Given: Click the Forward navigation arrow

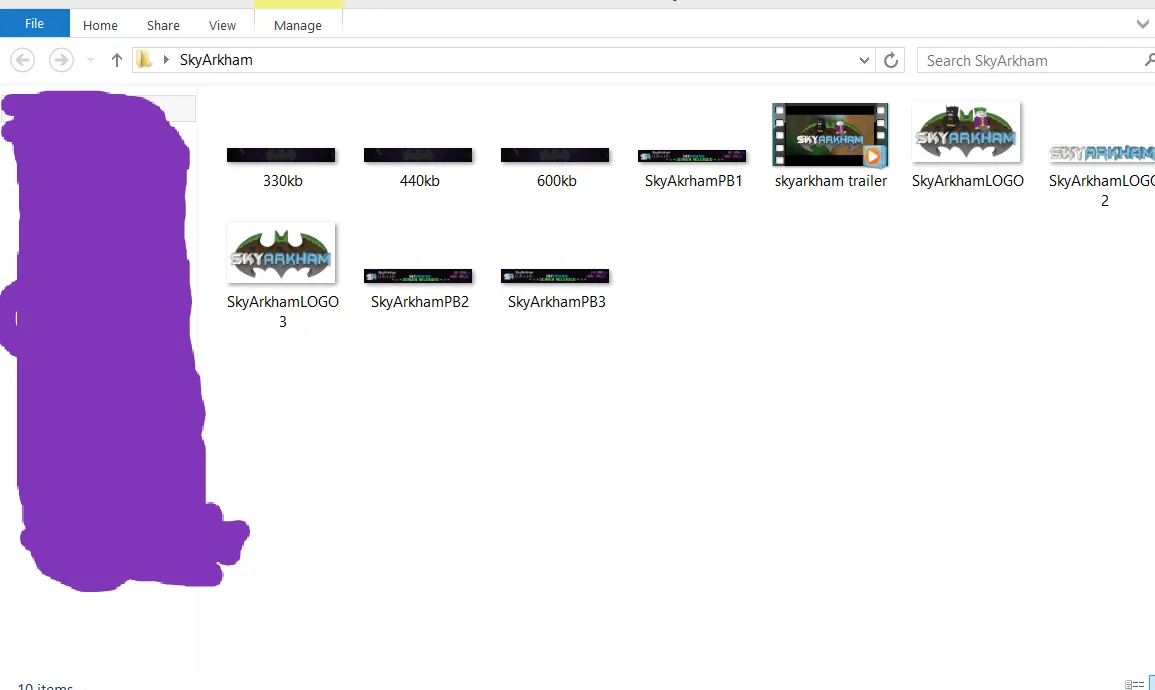Looking at the screenshot, I should point(61,60).
